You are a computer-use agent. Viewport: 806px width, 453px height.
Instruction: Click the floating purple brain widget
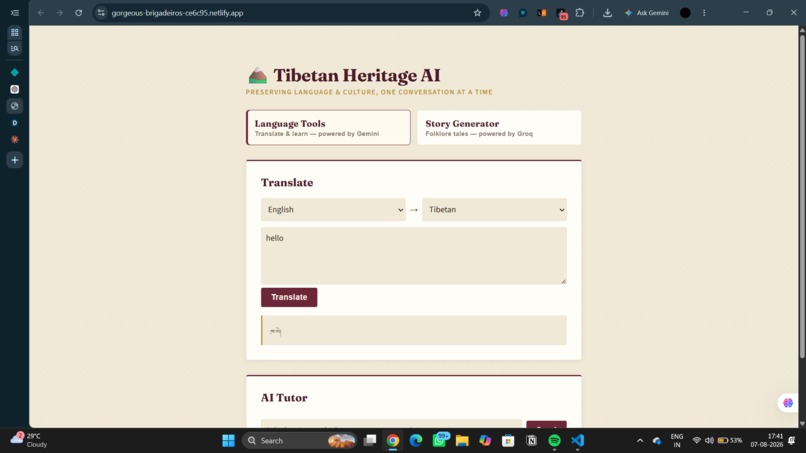788,403
